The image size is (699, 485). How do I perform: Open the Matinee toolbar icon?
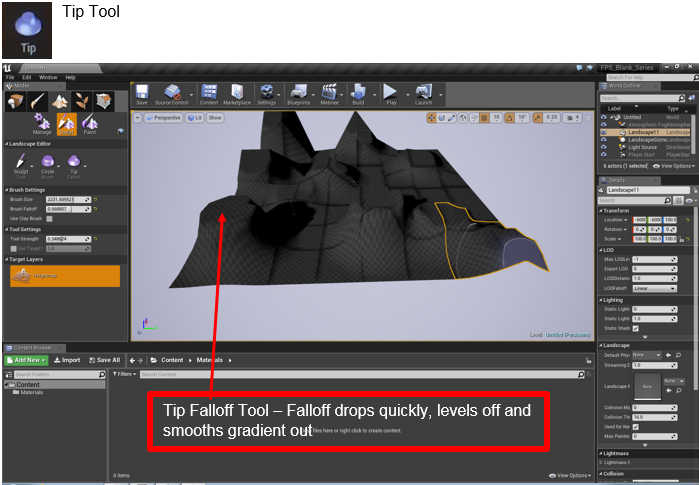click(x=329, y=95)
